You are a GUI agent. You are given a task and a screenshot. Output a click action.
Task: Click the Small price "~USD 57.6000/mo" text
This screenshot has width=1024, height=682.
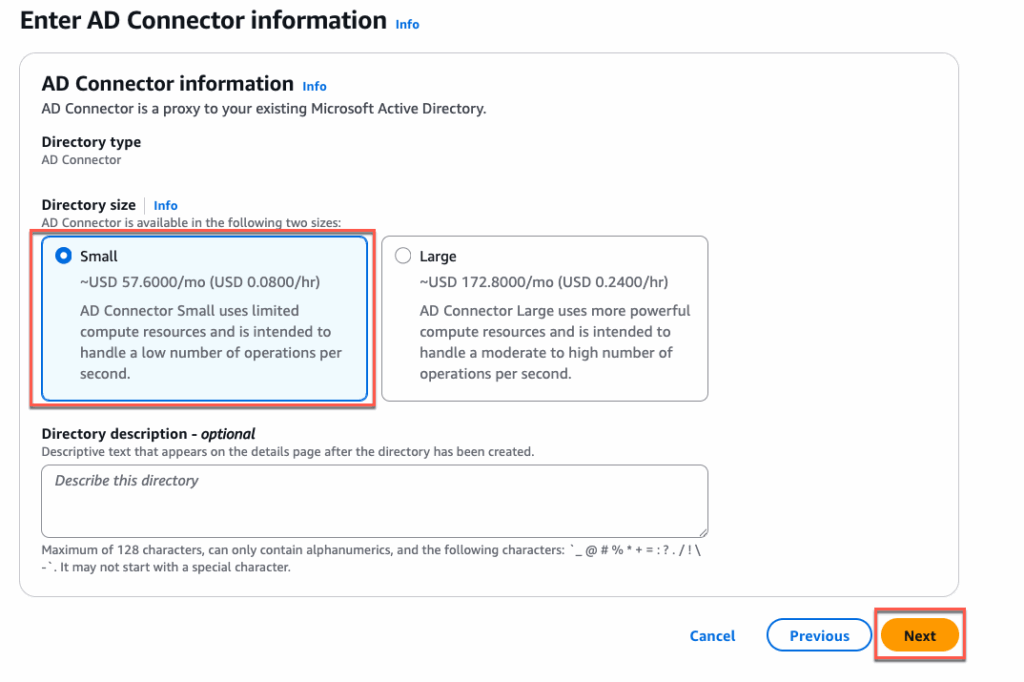[x=200, y=282]
